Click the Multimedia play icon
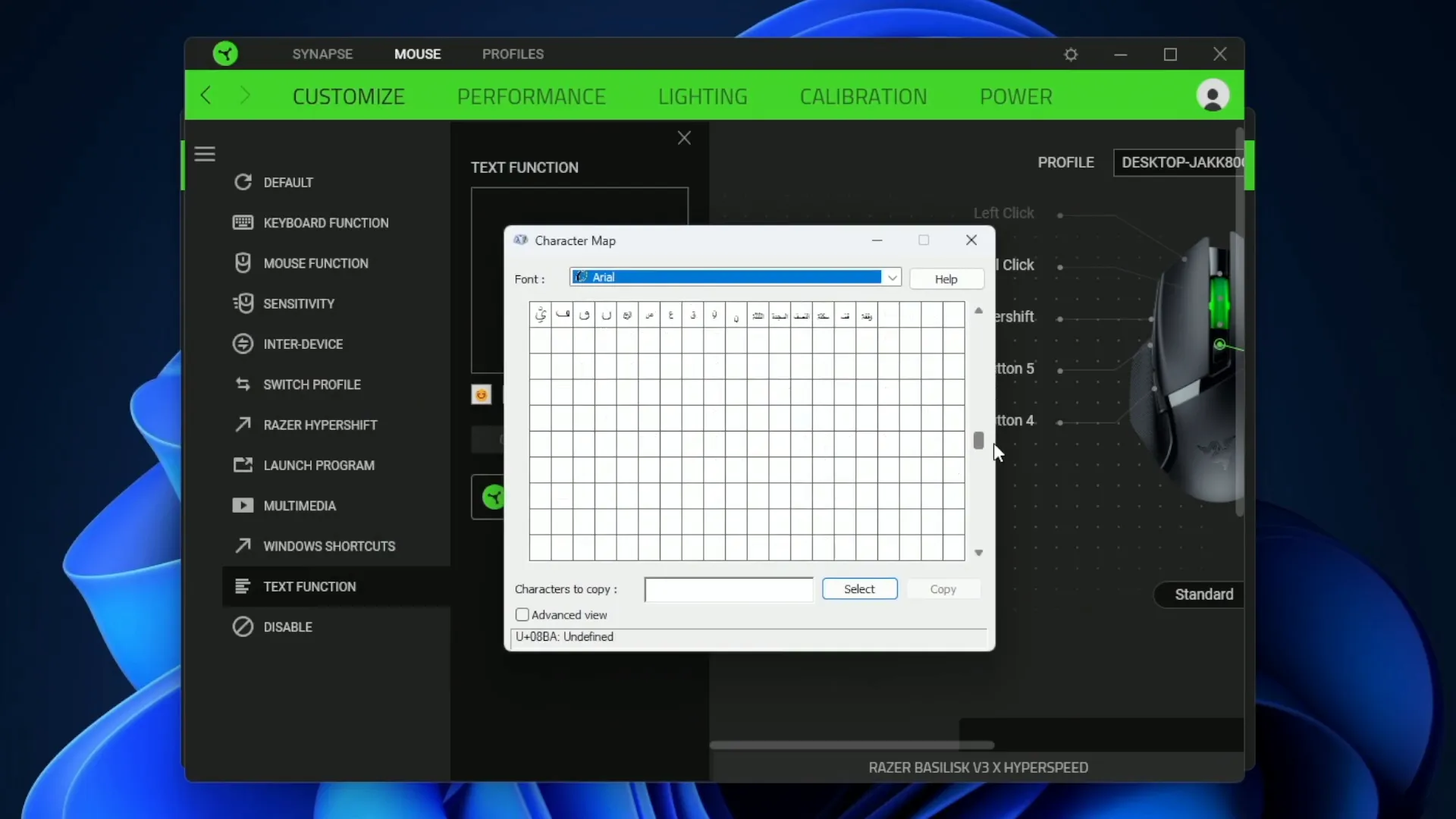 coord(243,505)
